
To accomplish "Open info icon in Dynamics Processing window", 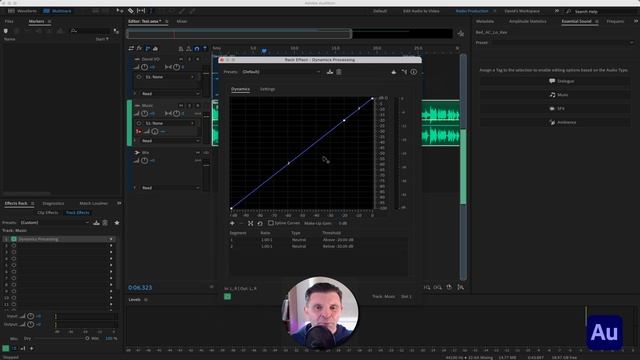I will 413,72.
